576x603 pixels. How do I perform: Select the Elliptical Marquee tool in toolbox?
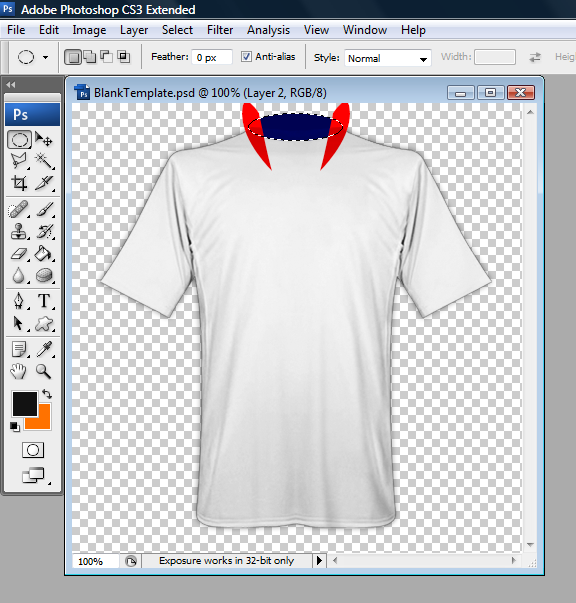(19, 140)
